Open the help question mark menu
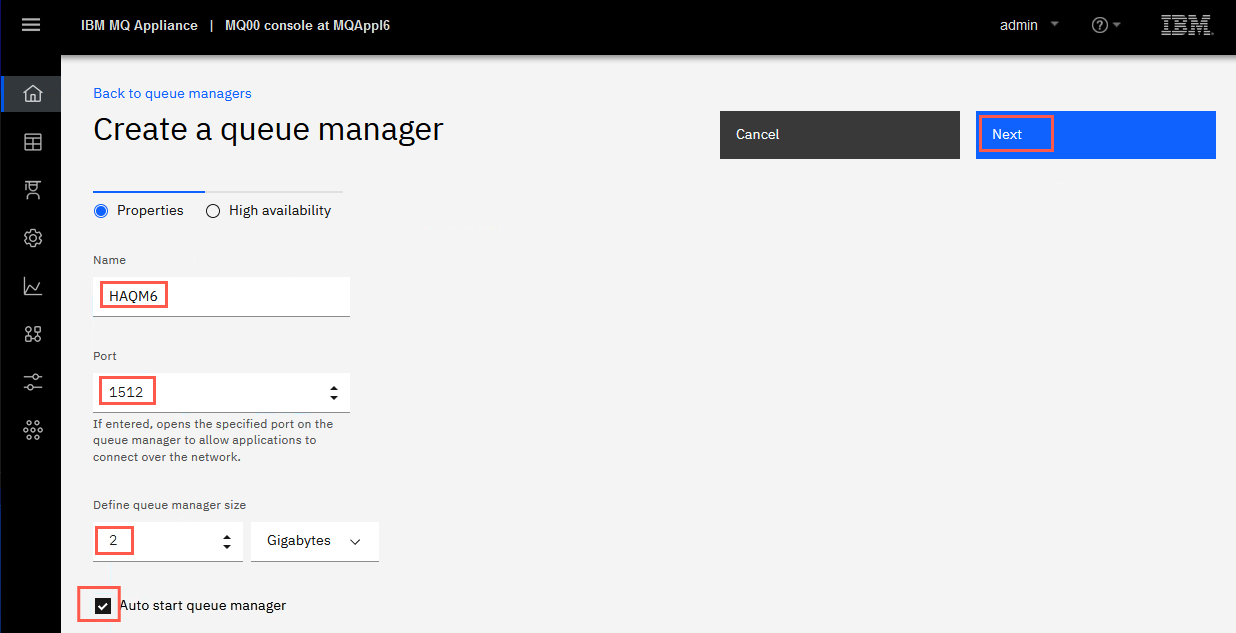 tap(1106, 25)
